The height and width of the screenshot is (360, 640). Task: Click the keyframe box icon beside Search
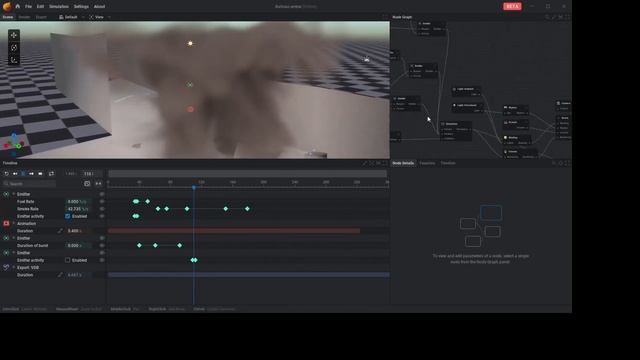87,184
